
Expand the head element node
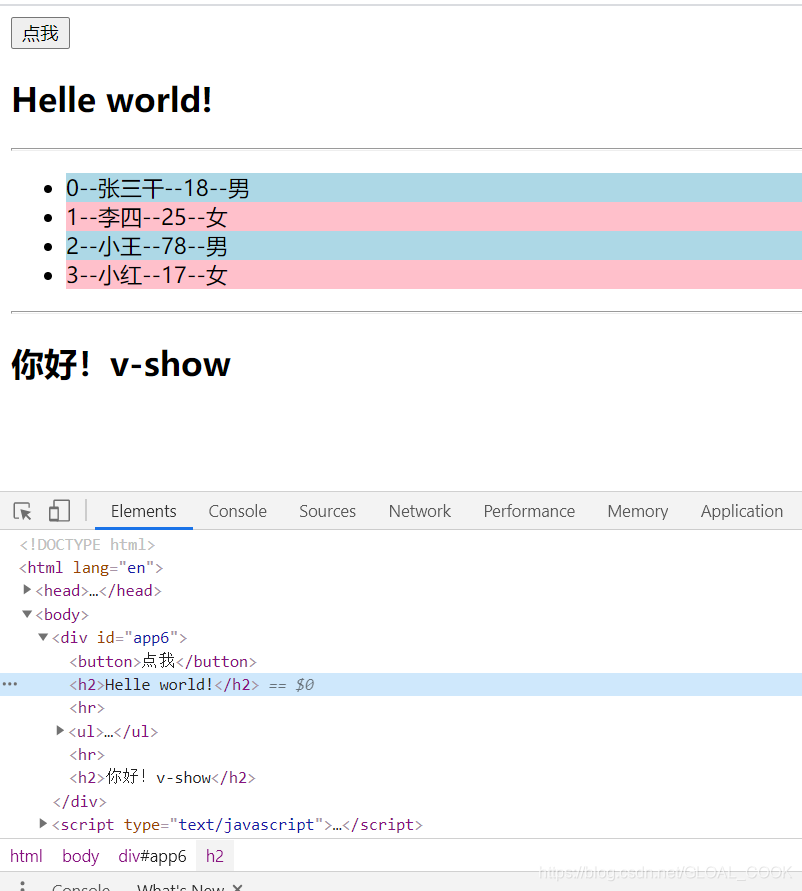tap(27, 590)
